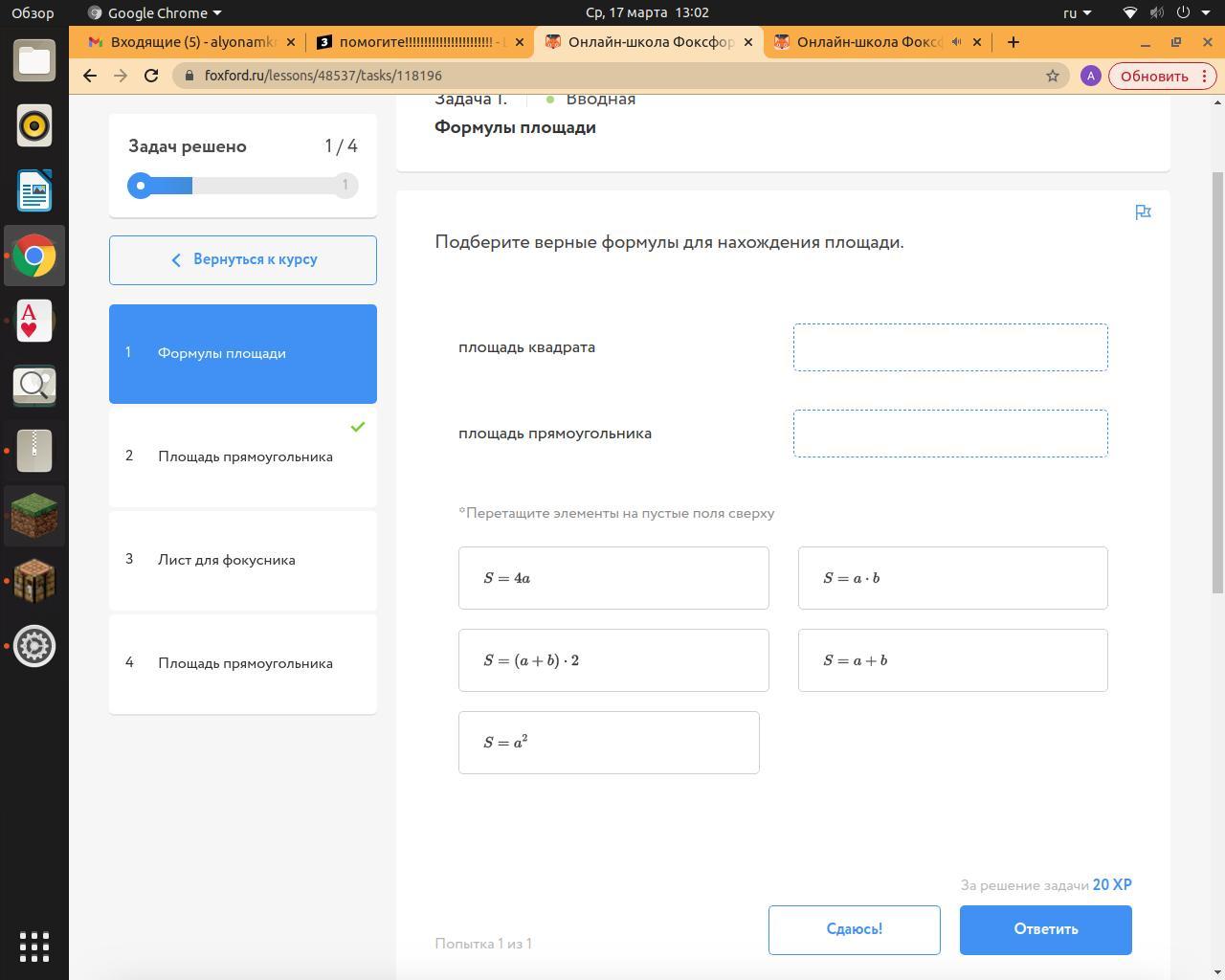
Task: Open the Wi-Fi network indicator
Action: click(x=1130, y=12)
